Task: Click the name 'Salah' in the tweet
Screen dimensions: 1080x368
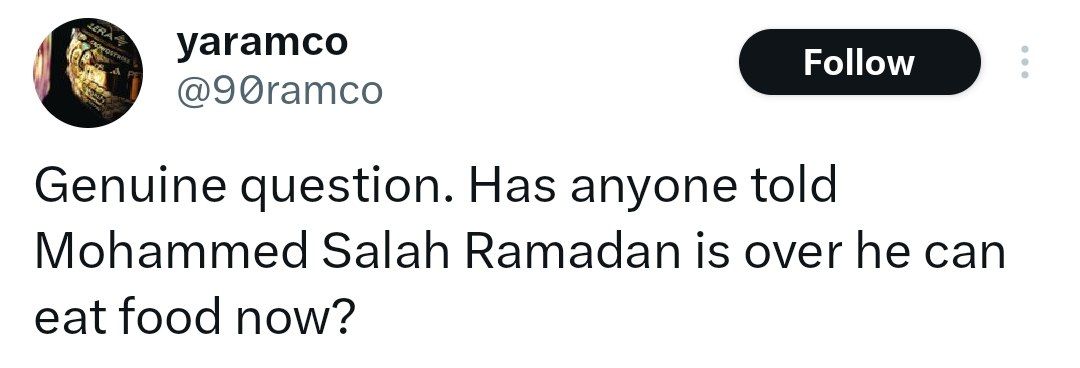Action: coord(386,252)
